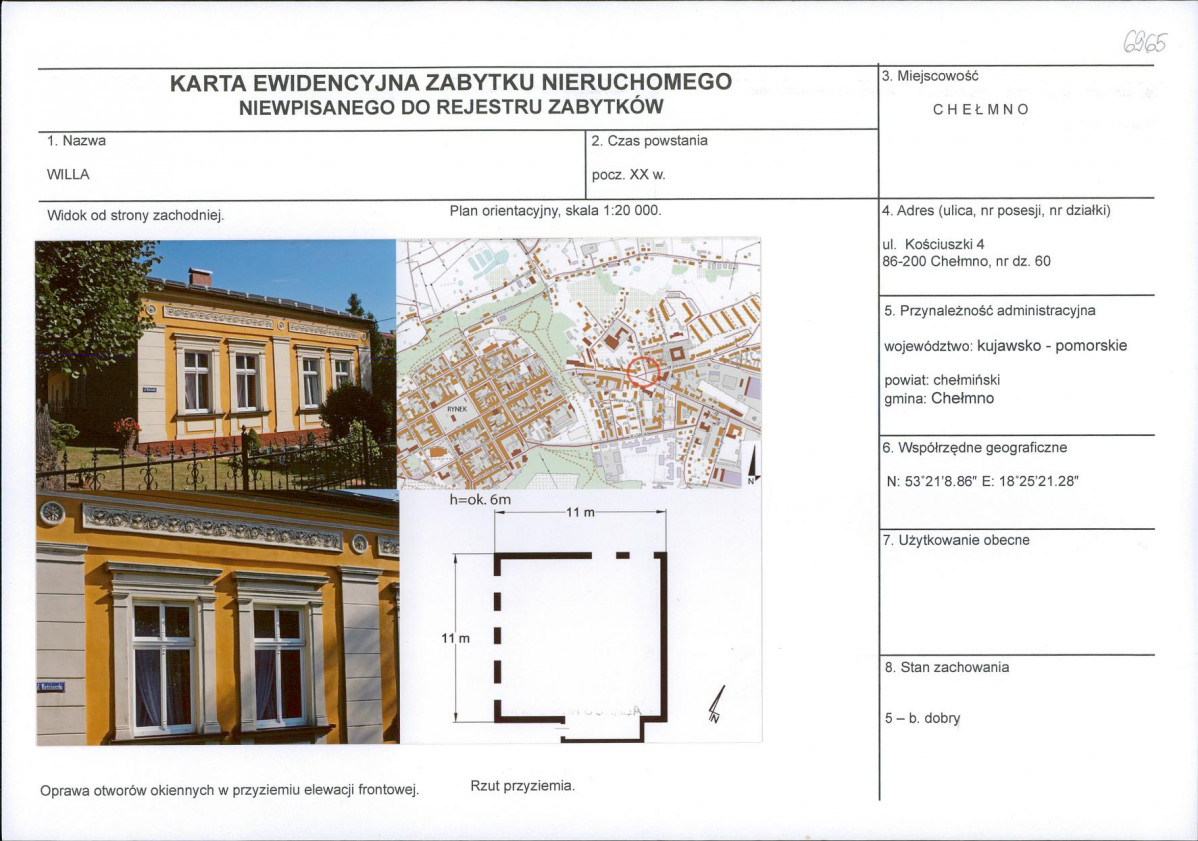The height and width of the screenshot is (841, 1198).
Task: Click the date value 'pocz. XX w.'
Action: click(629, 174)
